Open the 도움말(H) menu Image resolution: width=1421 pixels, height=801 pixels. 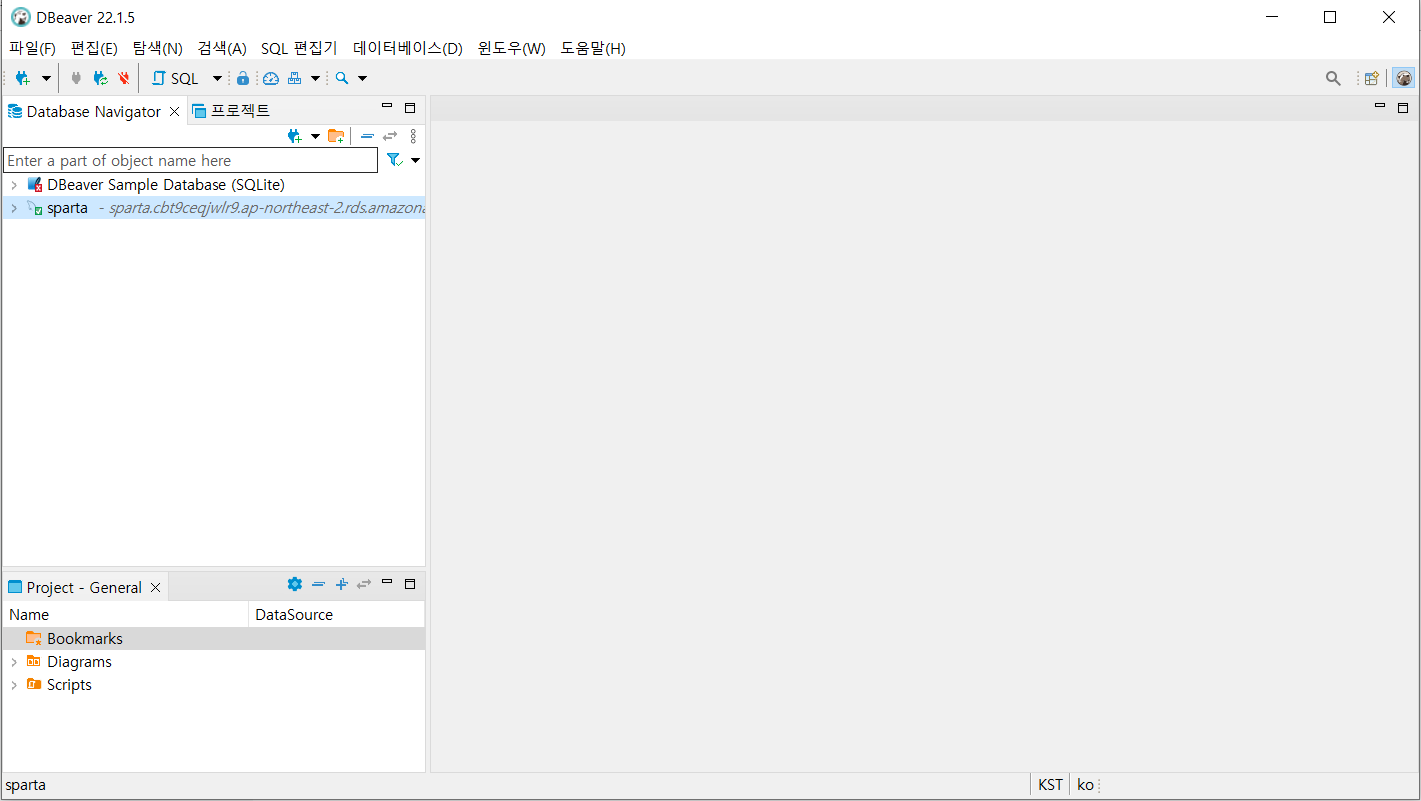[593, 48]
